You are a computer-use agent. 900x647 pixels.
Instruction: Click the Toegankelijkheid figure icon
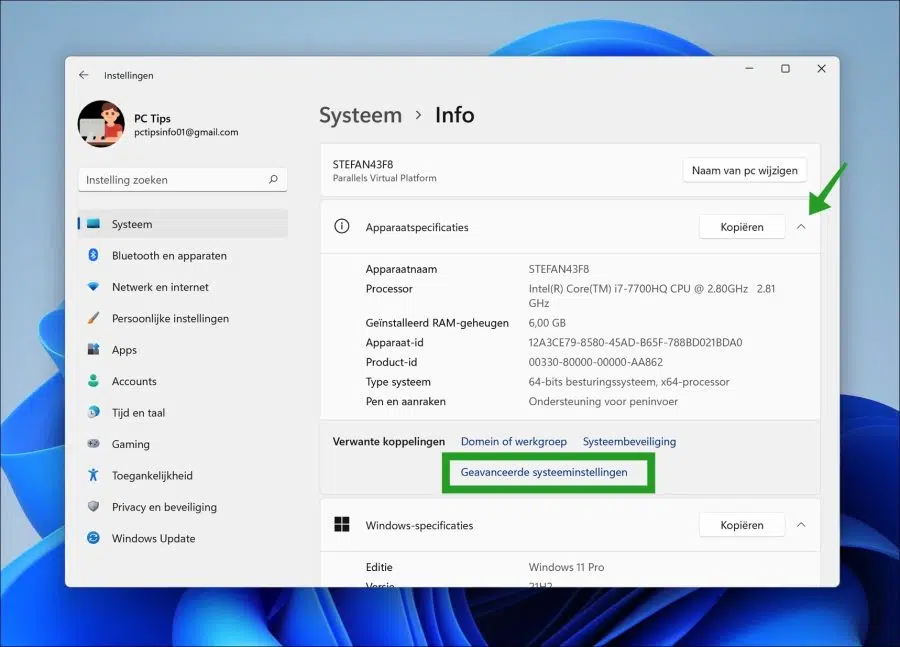click(93, 475)
